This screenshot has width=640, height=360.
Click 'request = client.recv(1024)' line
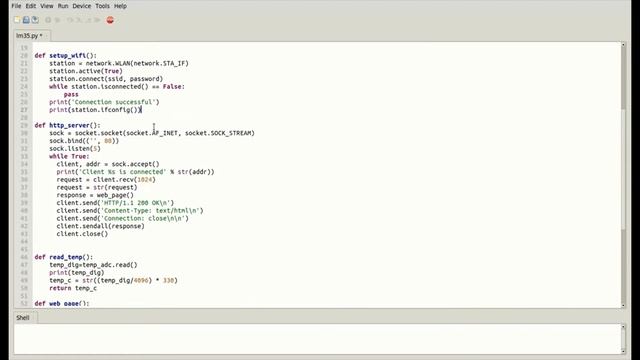click(x=106, y=180)
